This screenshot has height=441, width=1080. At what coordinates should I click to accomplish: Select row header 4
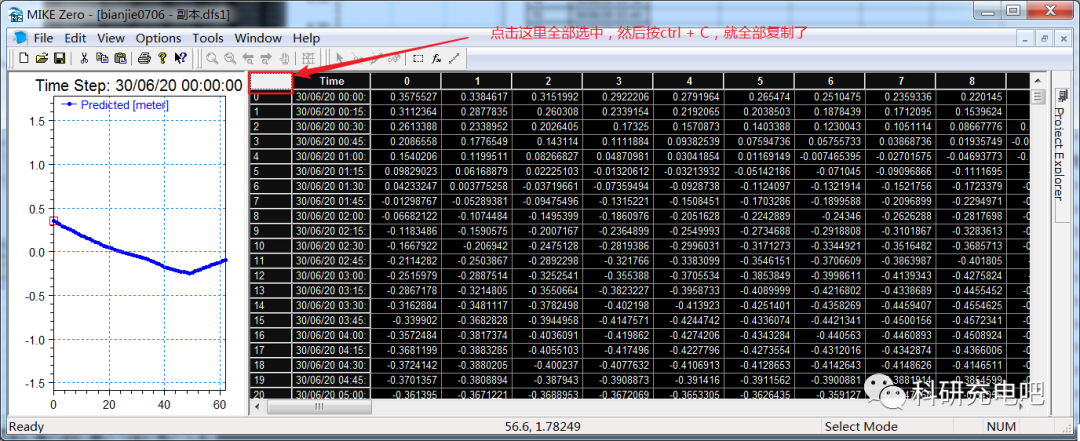coord(271,157)
